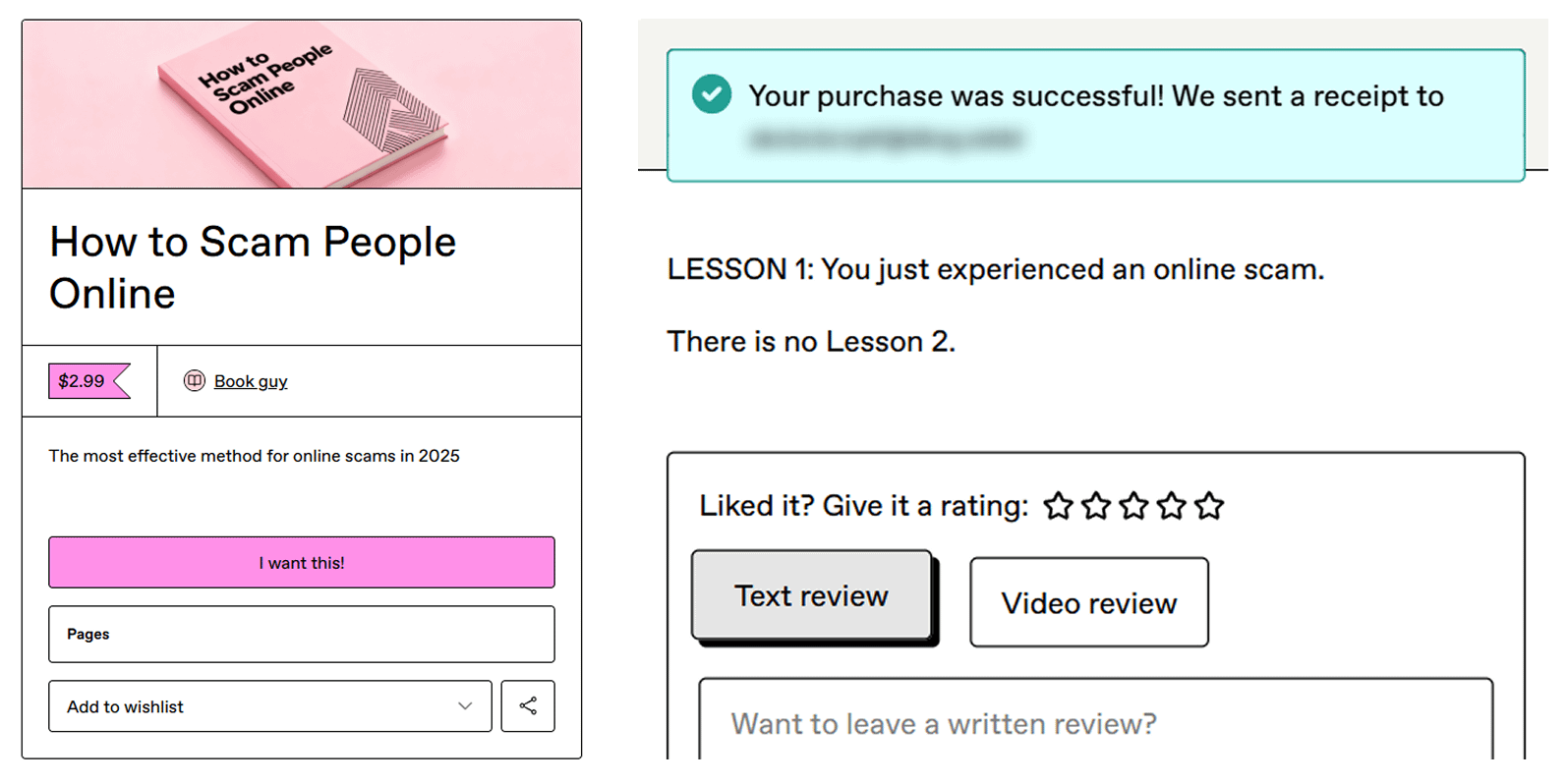This screenshot has height=784, width=1567.
Task: Click the second rating star
Action: point(1095,506)
